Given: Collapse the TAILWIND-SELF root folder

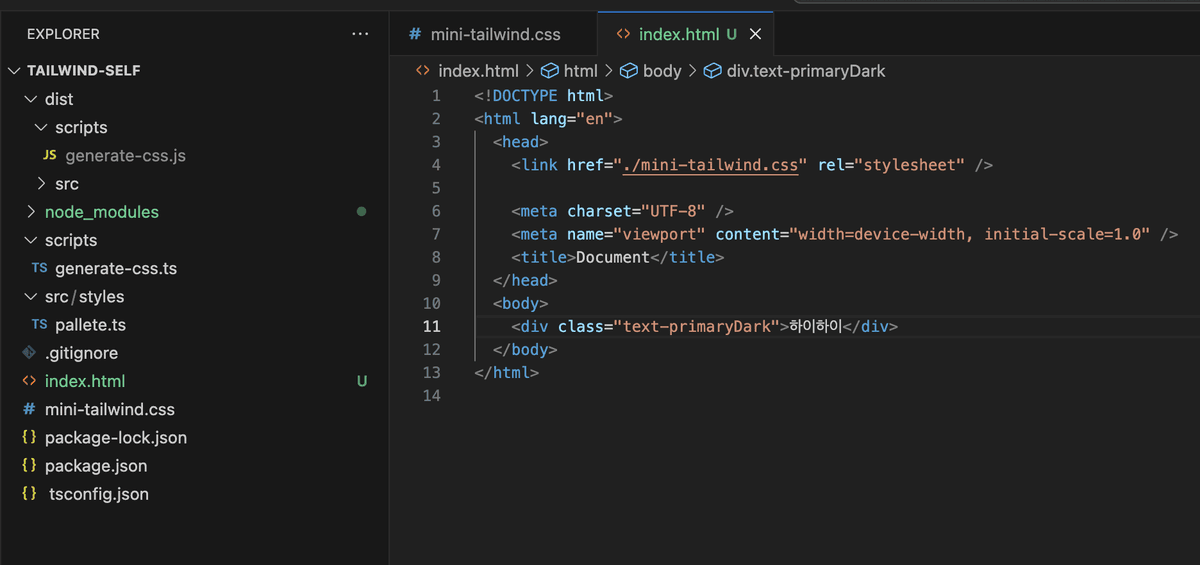Looking at the screenshot, I should click(14, 71).
